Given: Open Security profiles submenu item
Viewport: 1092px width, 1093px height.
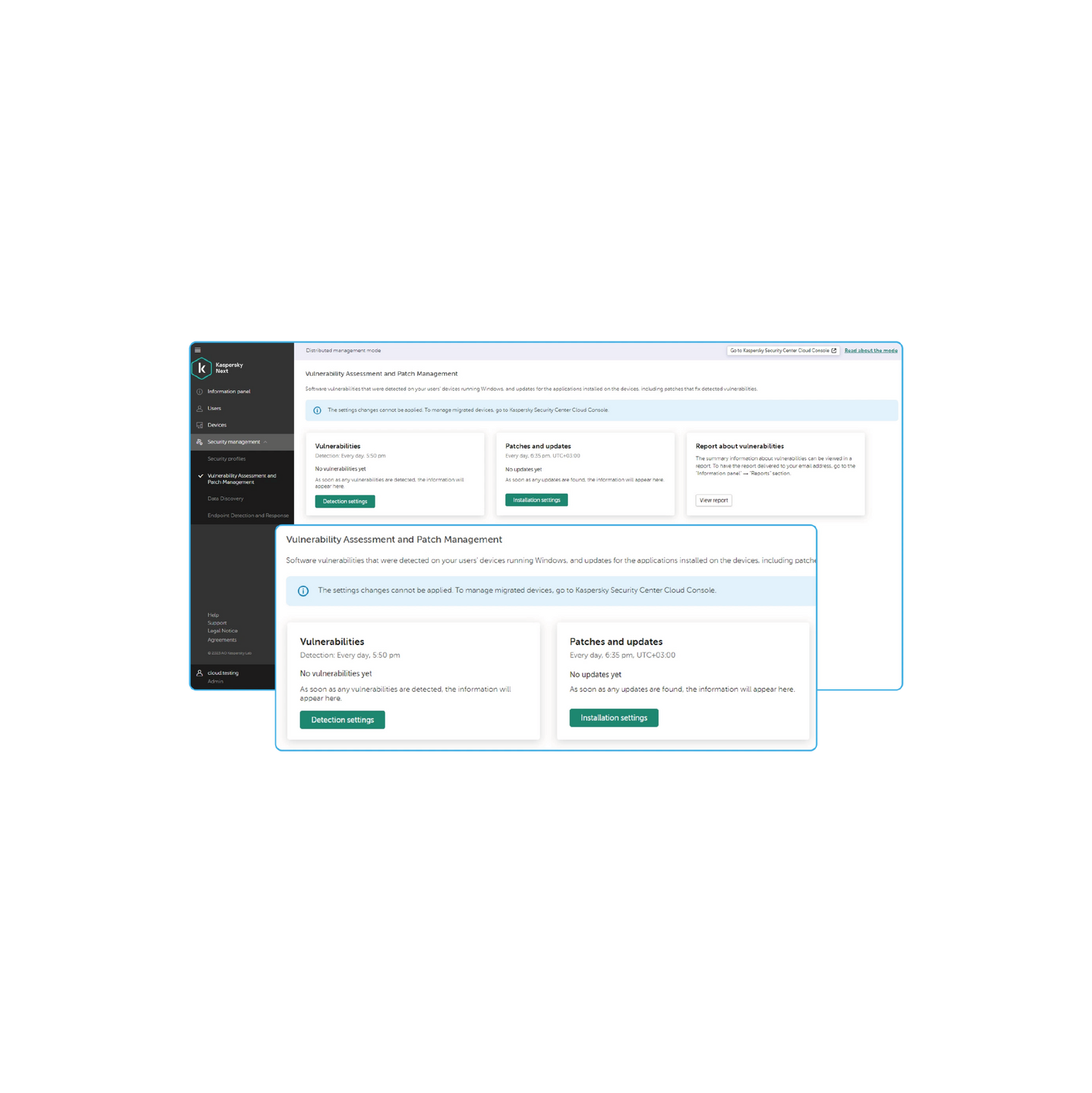Looking at the screenshot, I should click(226, 459).
